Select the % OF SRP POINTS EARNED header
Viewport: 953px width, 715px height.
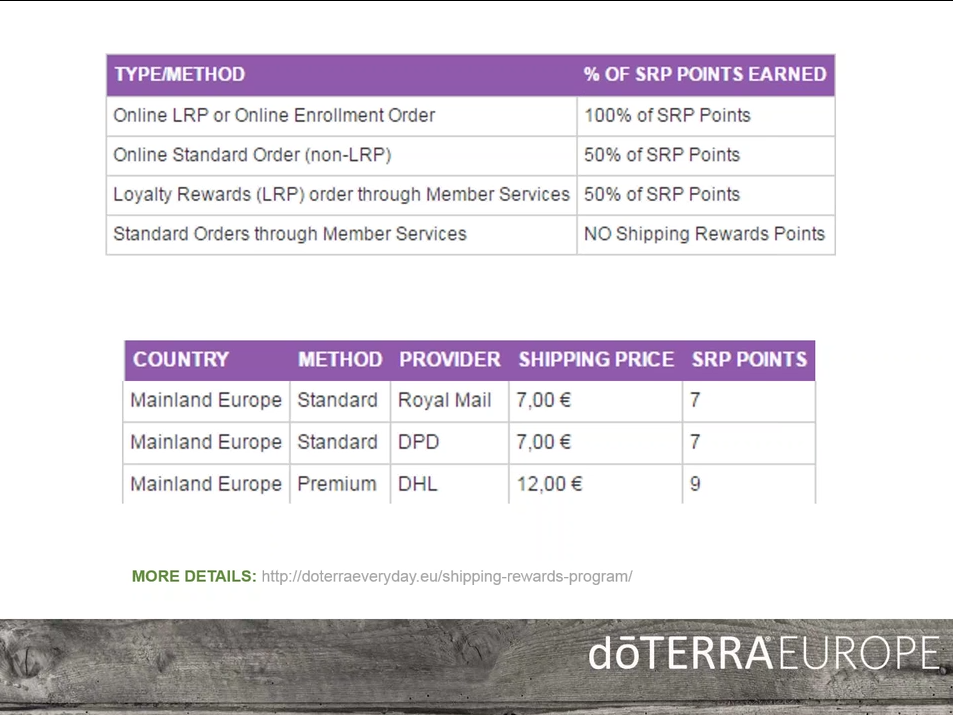click(705, 74)
